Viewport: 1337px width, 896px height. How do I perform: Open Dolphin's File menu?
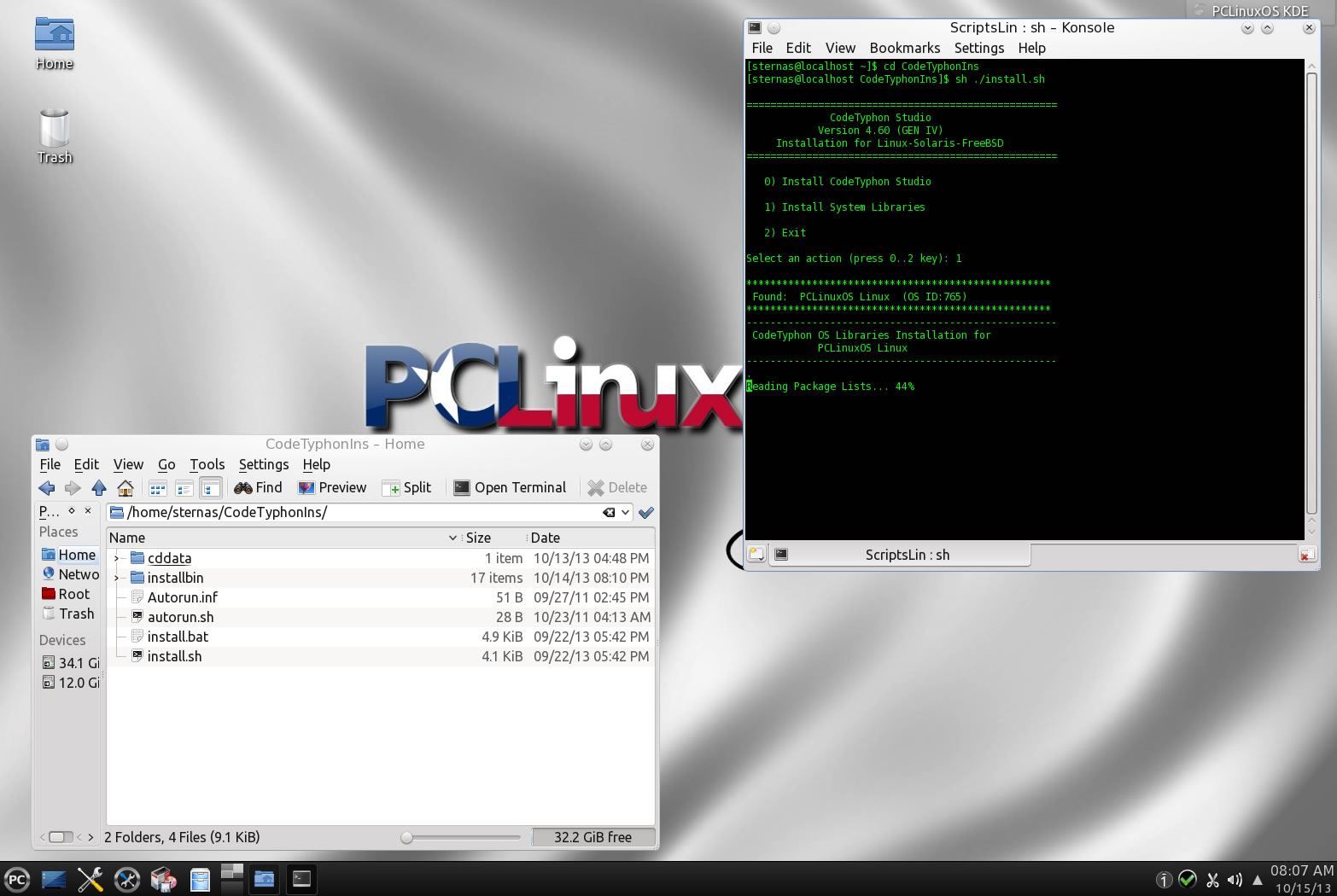click(50, 464)
